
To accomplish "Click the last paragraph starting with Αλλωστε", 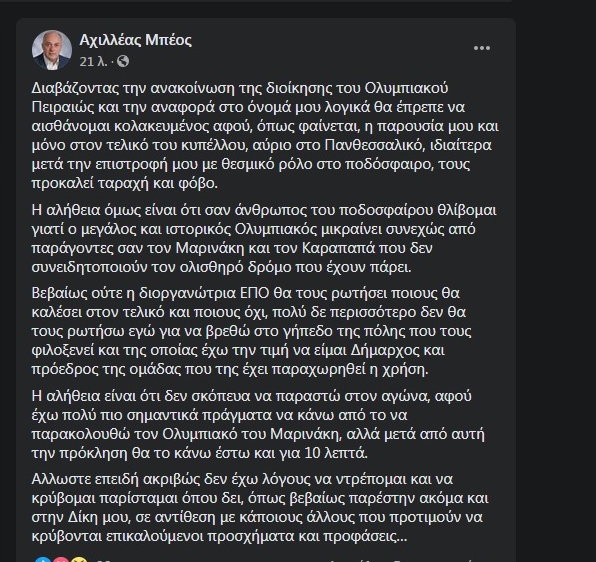I will [260, 508].
